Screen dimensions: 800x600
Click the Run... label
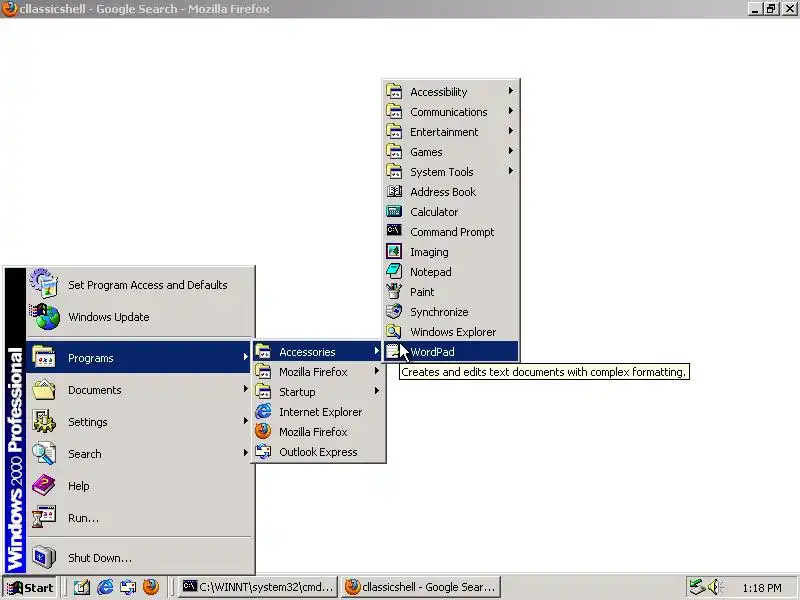click(84, 518)
